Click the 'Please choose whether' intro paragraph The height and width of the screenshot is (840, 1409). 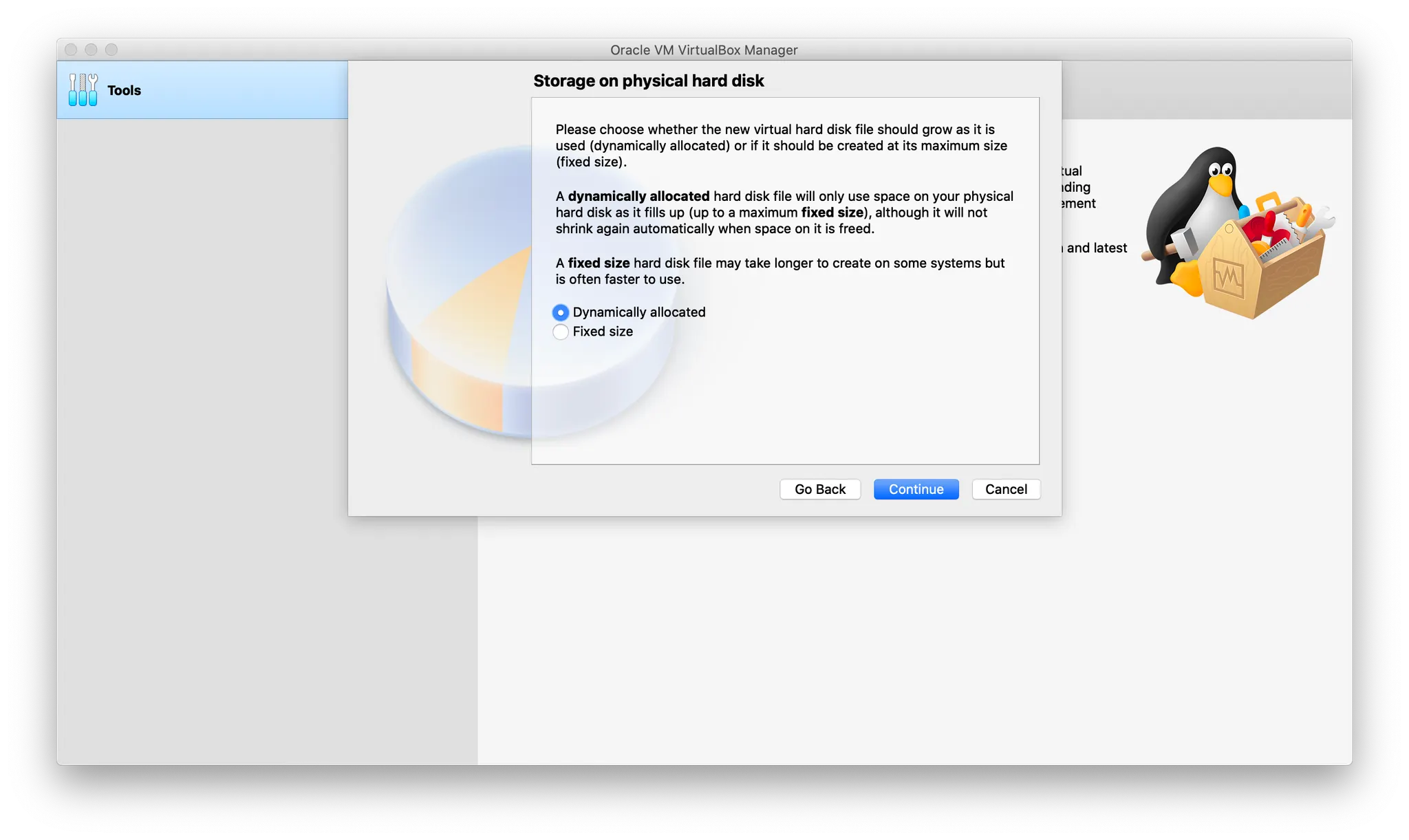[781, 146]
